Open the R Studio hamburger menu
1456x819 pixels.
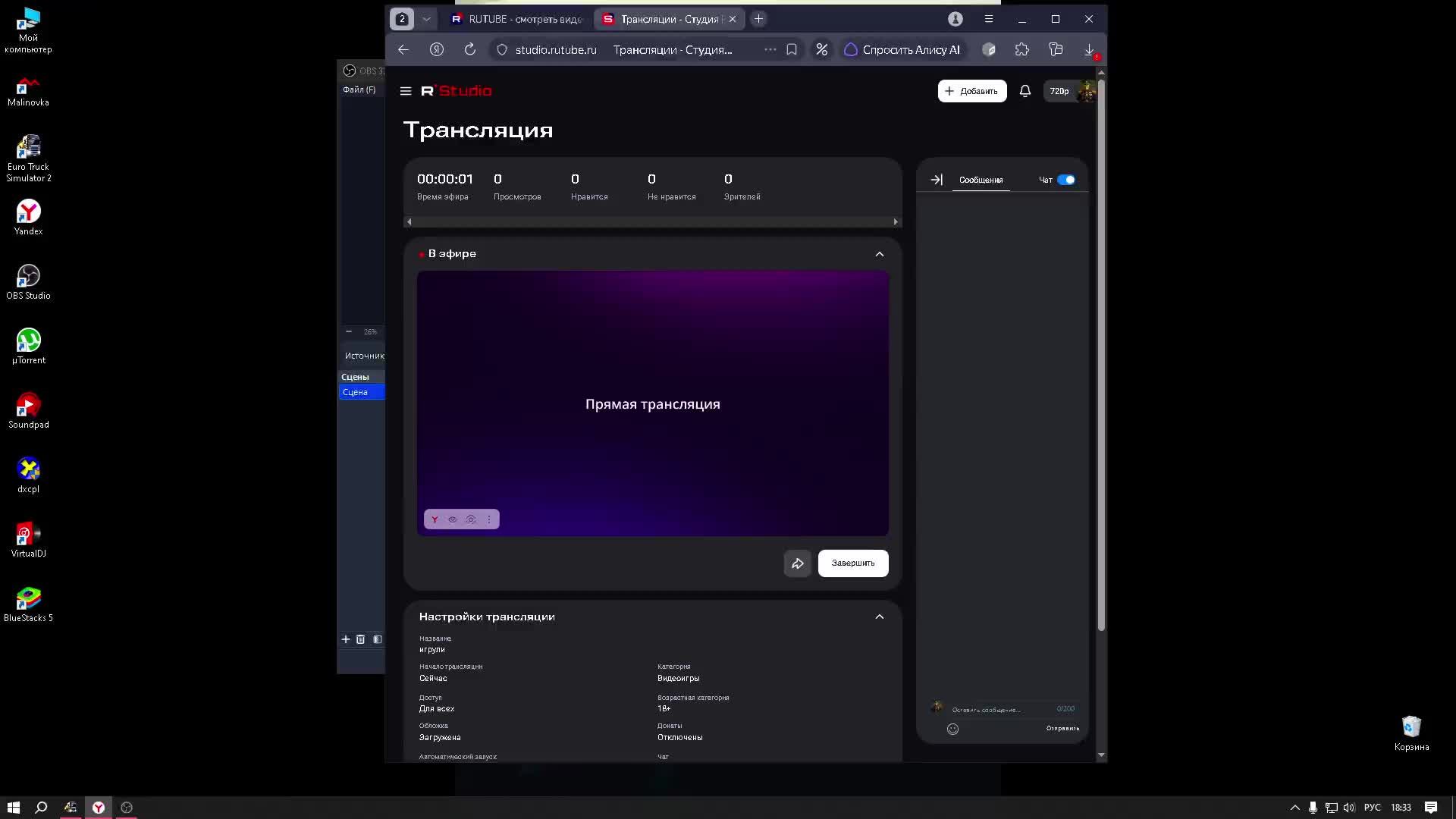click(x=406, y=91)
